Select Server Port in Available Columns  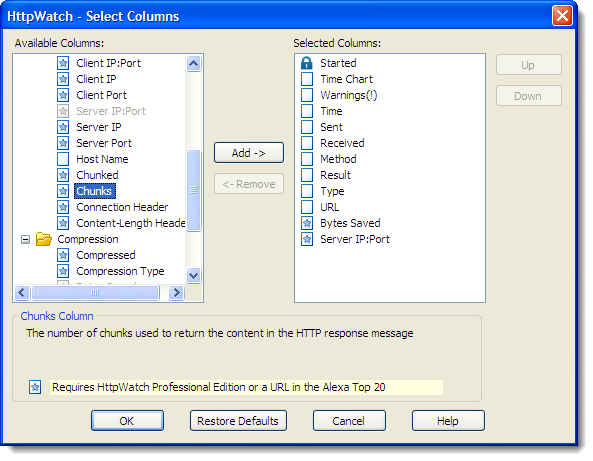(x=104, y=143)
